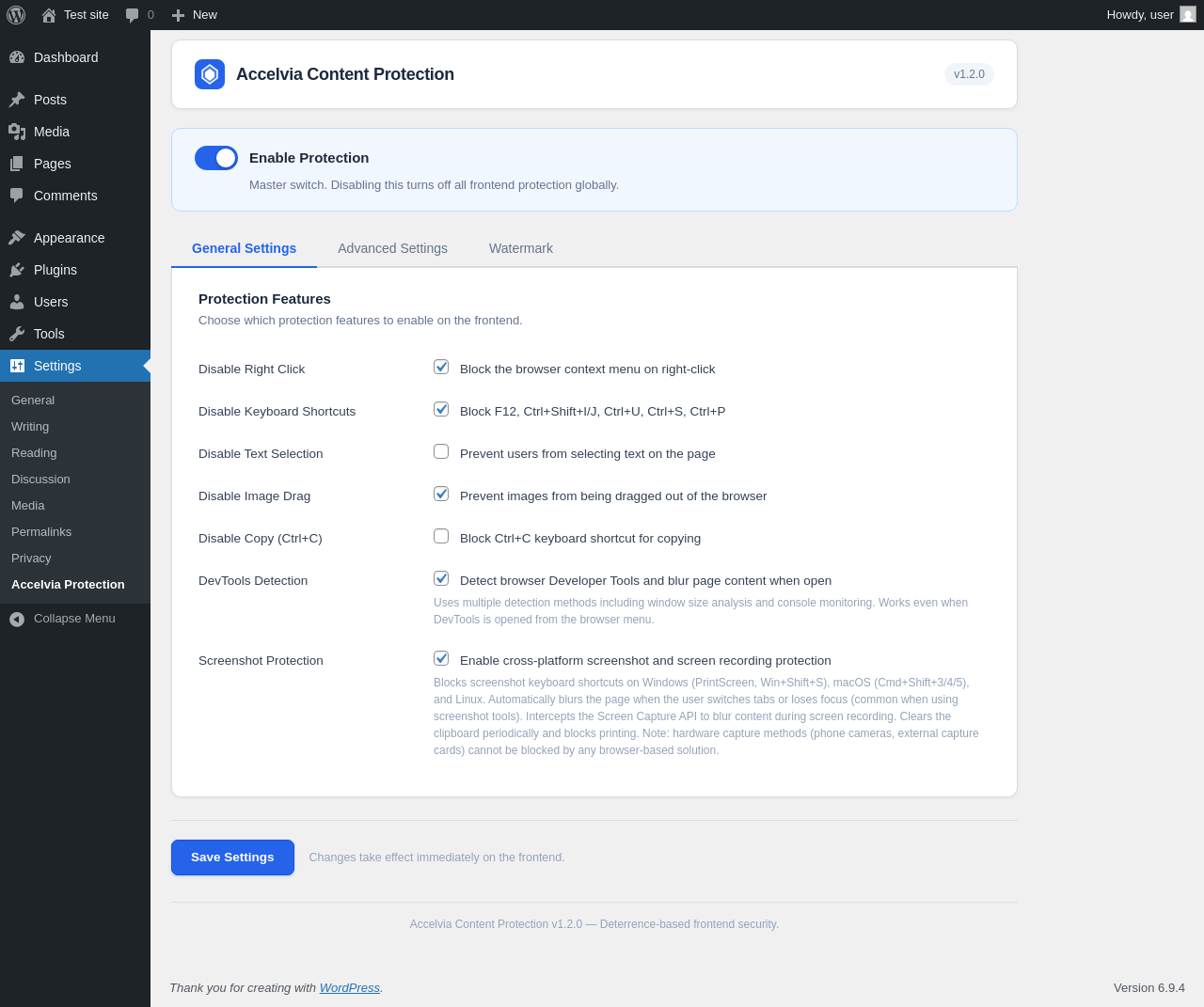Enable the Disable Text Selection checkbox
Screen dimensions: 1204x1007
(x=441, y=451)
